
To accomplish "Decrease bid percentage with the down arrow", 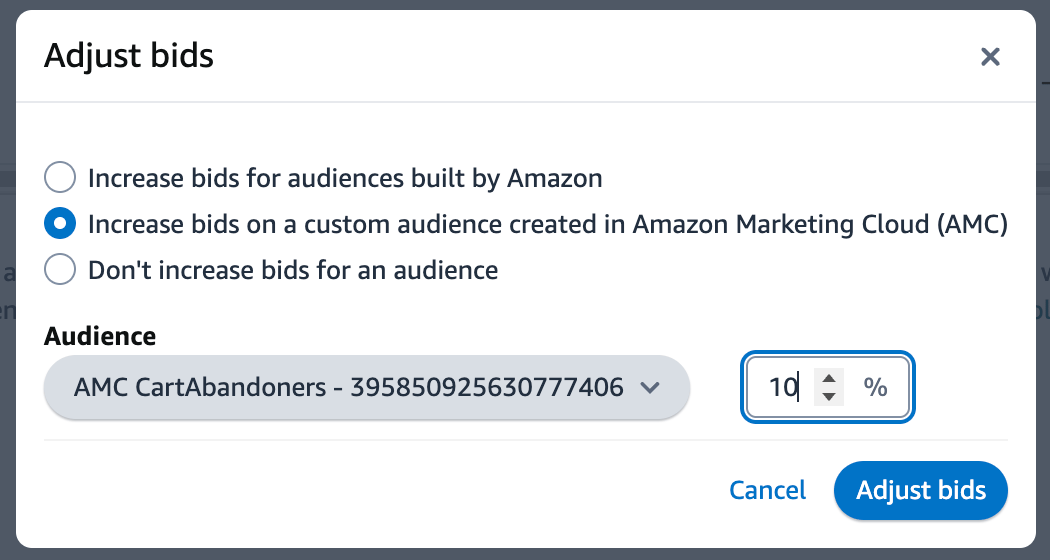I will coord(828,396).
